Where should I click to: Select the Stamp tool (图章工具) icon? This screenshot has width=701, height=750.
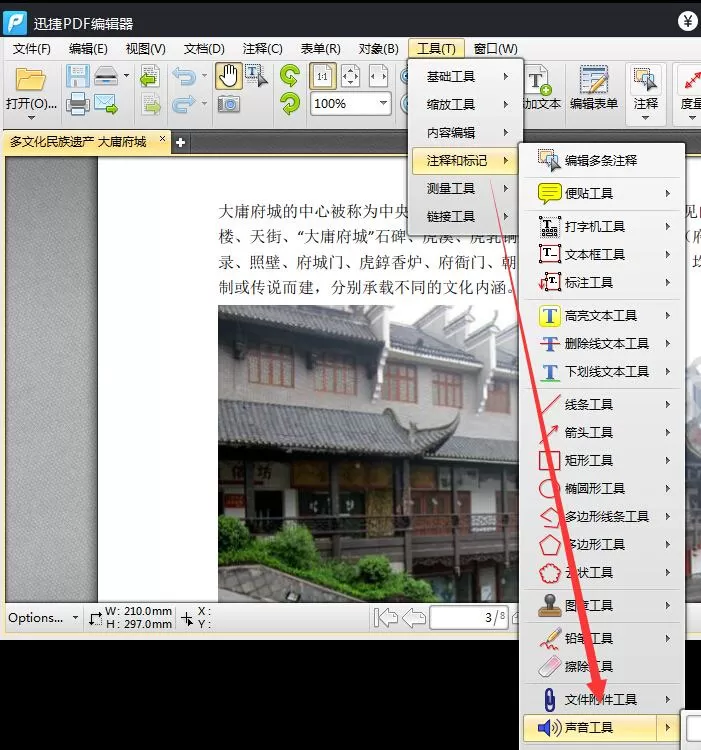tap(549, 605)
